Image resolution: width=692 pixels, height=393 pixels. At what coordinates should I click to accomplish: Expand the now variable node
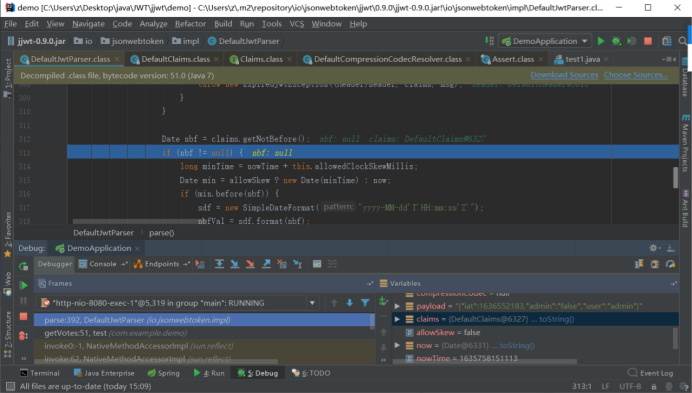[x=397, y=345]
